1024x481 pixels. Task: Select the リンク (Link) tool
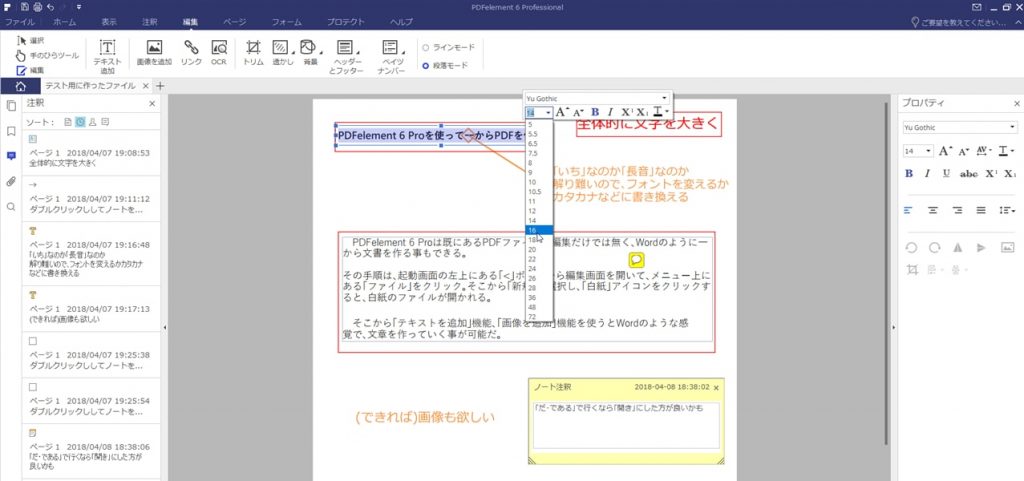click(191, 53)
